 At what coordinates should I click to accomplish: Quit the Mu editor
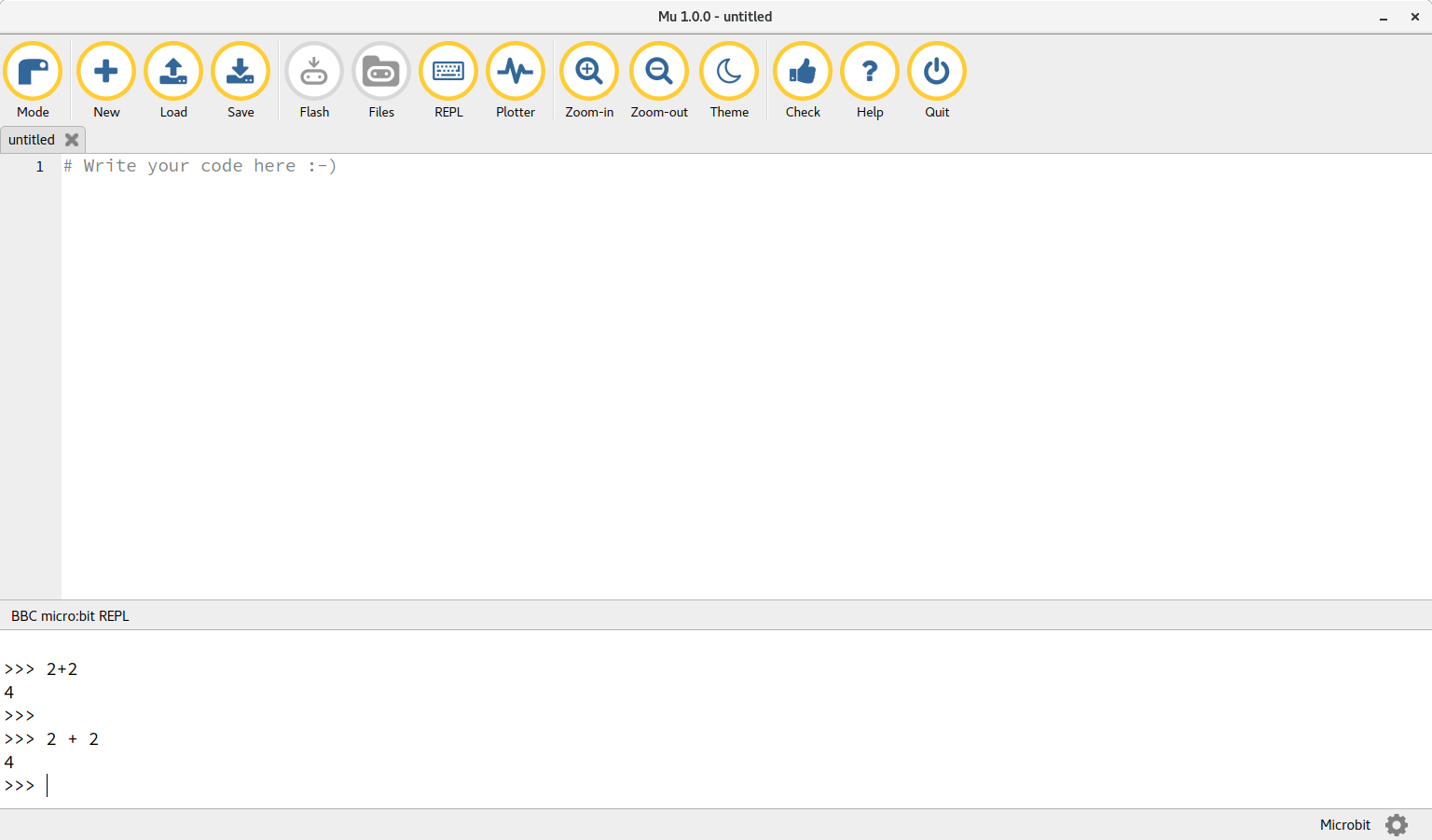pyautogui.click(x=937, y=80)
